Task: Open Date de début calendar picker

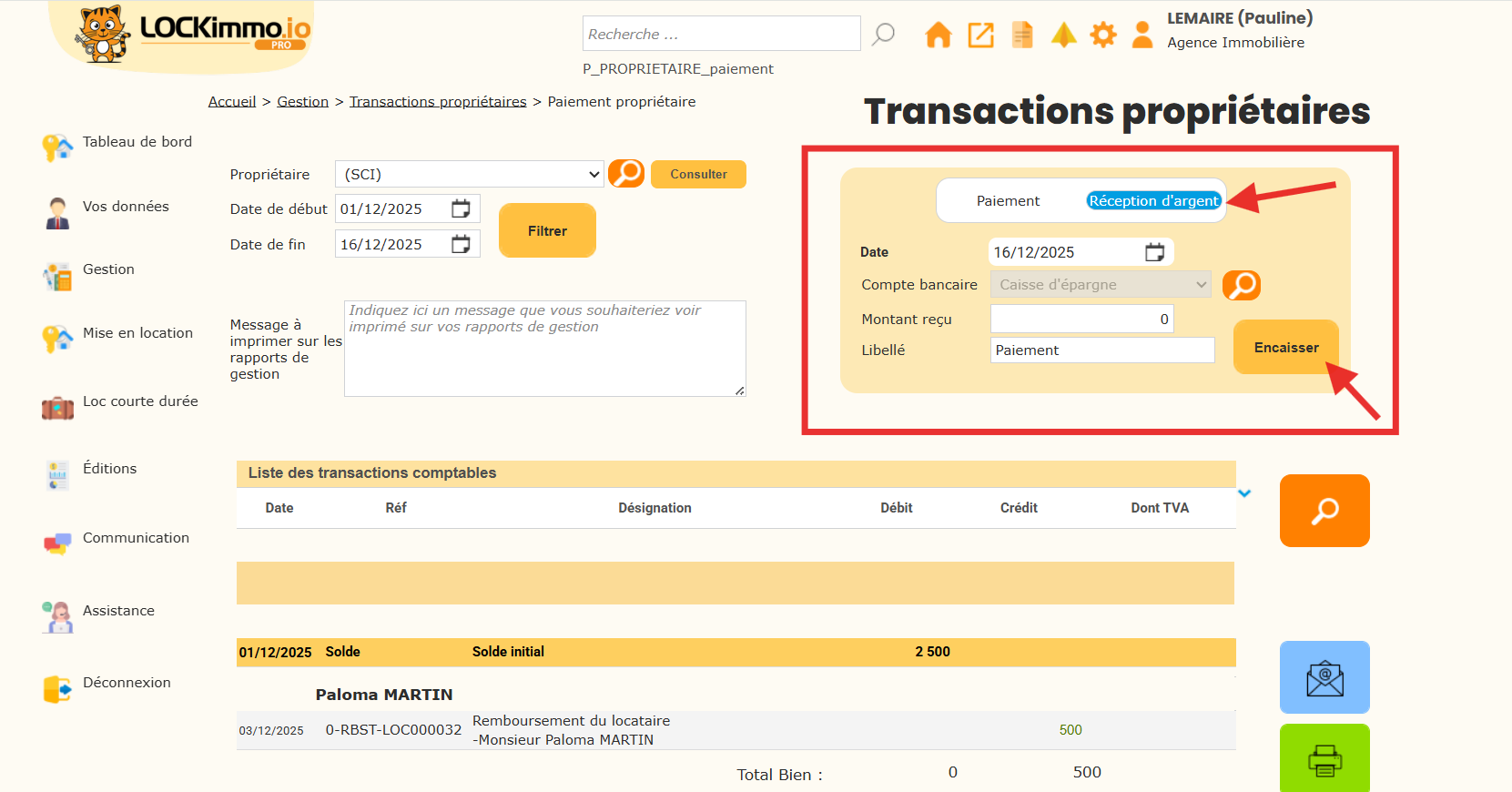Action: coord(462,209)
